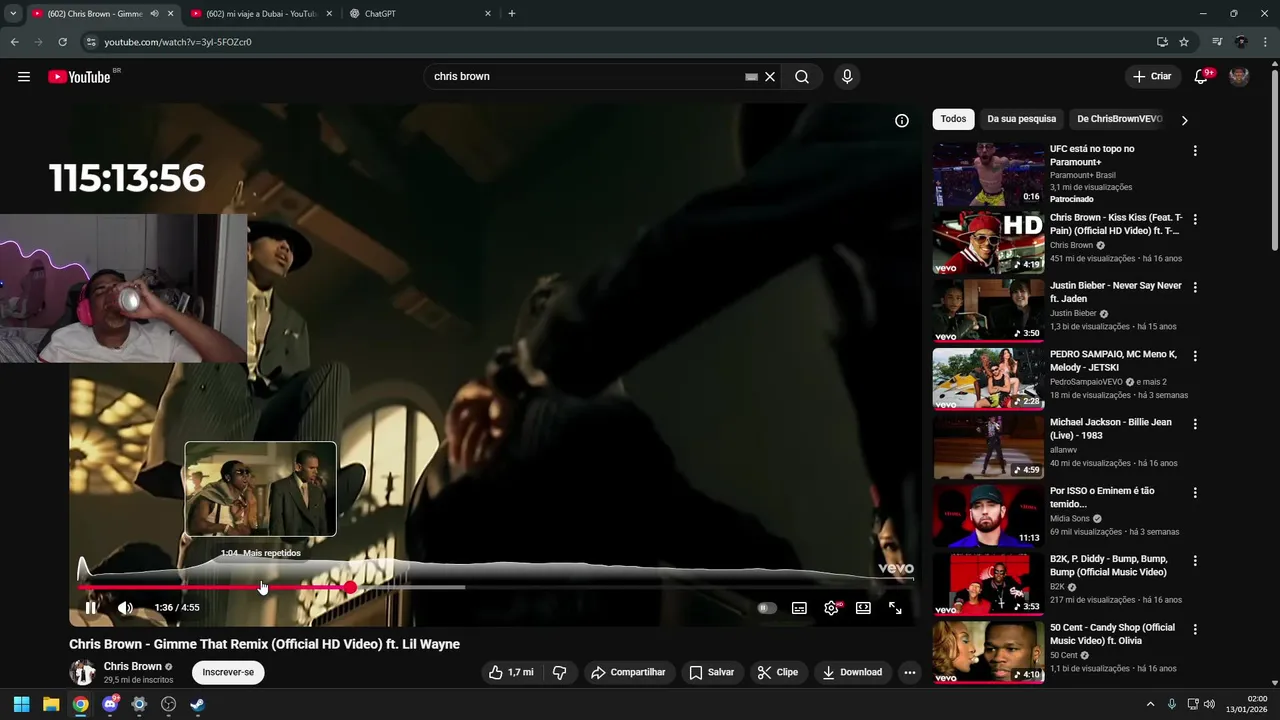The image size is (1280, 720).
Task: Go back in browser history
Action: (x=14, y=42)
